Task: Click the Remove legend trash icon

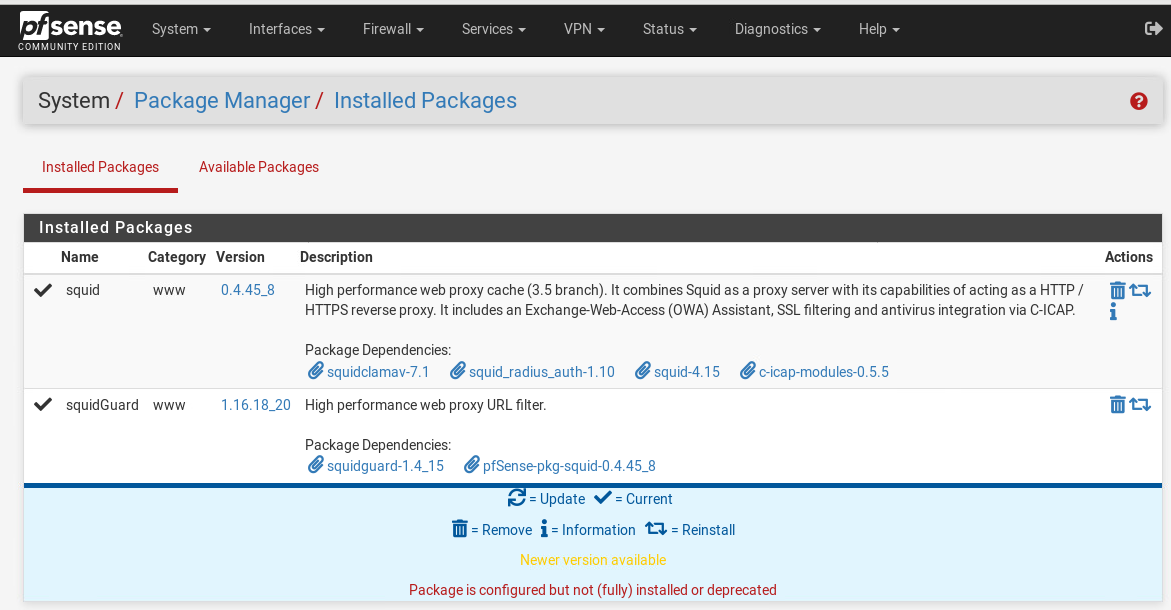Action: tap(460, 529)
